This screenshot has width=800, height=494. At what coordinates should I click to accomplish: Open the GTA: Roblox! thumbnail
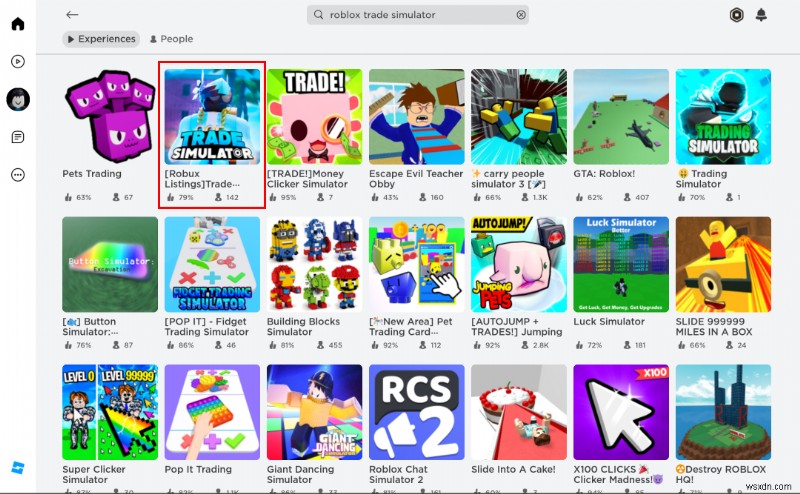coord(621,117)
